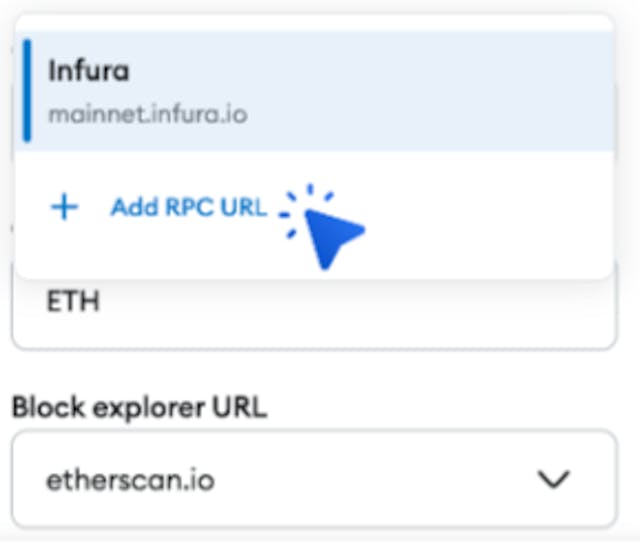Expand the etherscan.io combo box
Viewport: 640px width, 551px height.
tap(314, 479)
